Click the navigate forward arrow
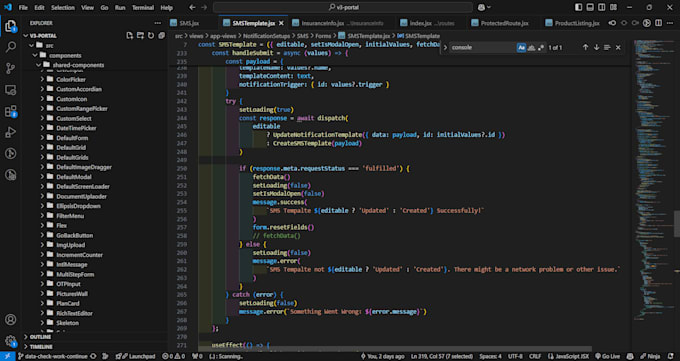Viewport: 680px width, 361px height. pos(204,7)
